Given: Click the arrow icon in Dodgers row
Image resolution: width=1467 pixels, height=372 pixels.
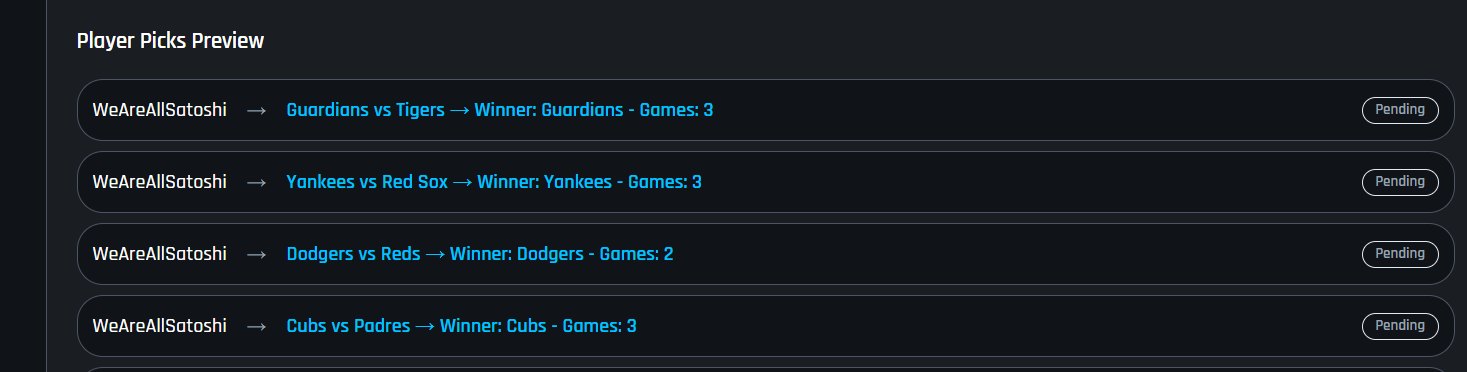Looking at the screenshot, I should [x=256, y=254].
